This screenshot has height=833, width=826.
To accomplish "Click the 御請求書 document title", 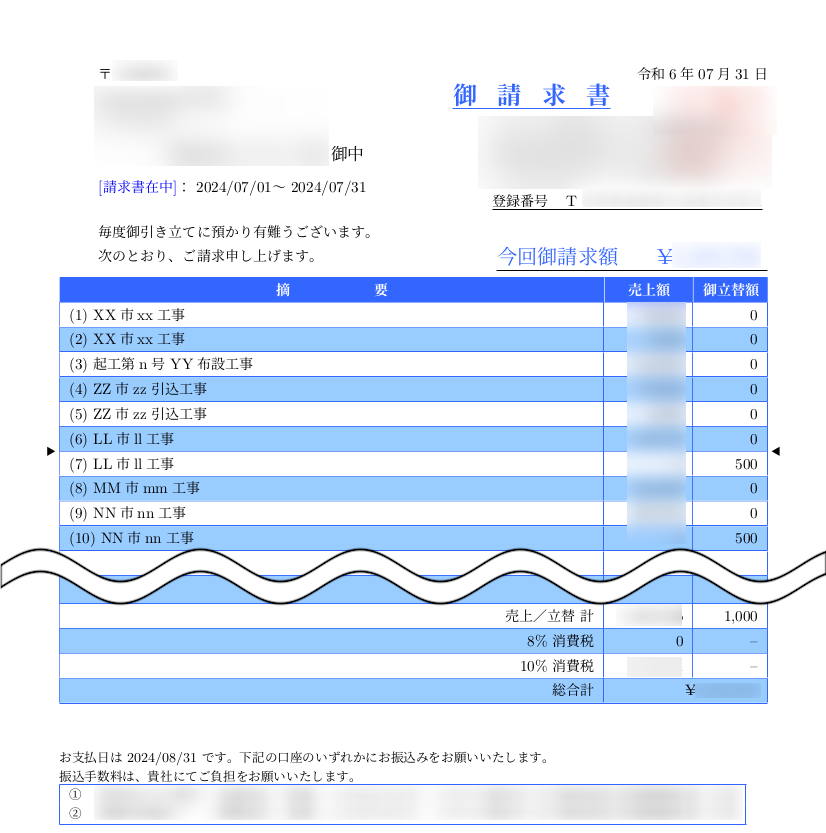I will pyautogui.click(x=531, y=97).
